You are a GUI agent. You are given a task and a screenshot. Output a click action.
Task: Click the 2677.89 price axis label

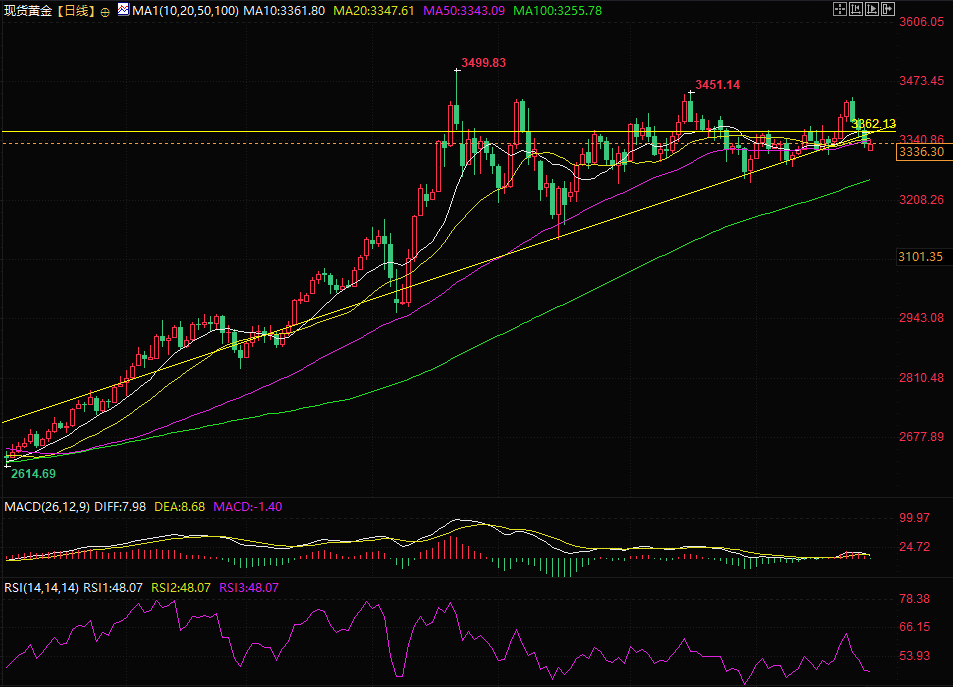pos(921,437)
